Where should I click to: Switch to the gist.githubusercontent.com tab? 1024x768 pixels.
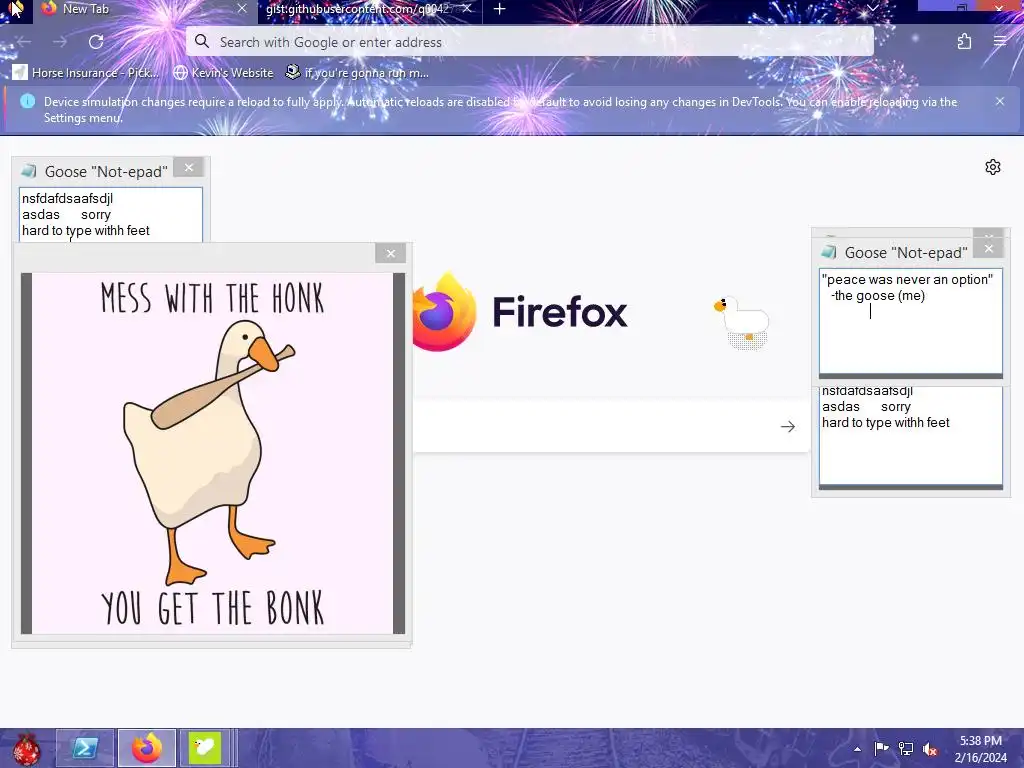370,9
